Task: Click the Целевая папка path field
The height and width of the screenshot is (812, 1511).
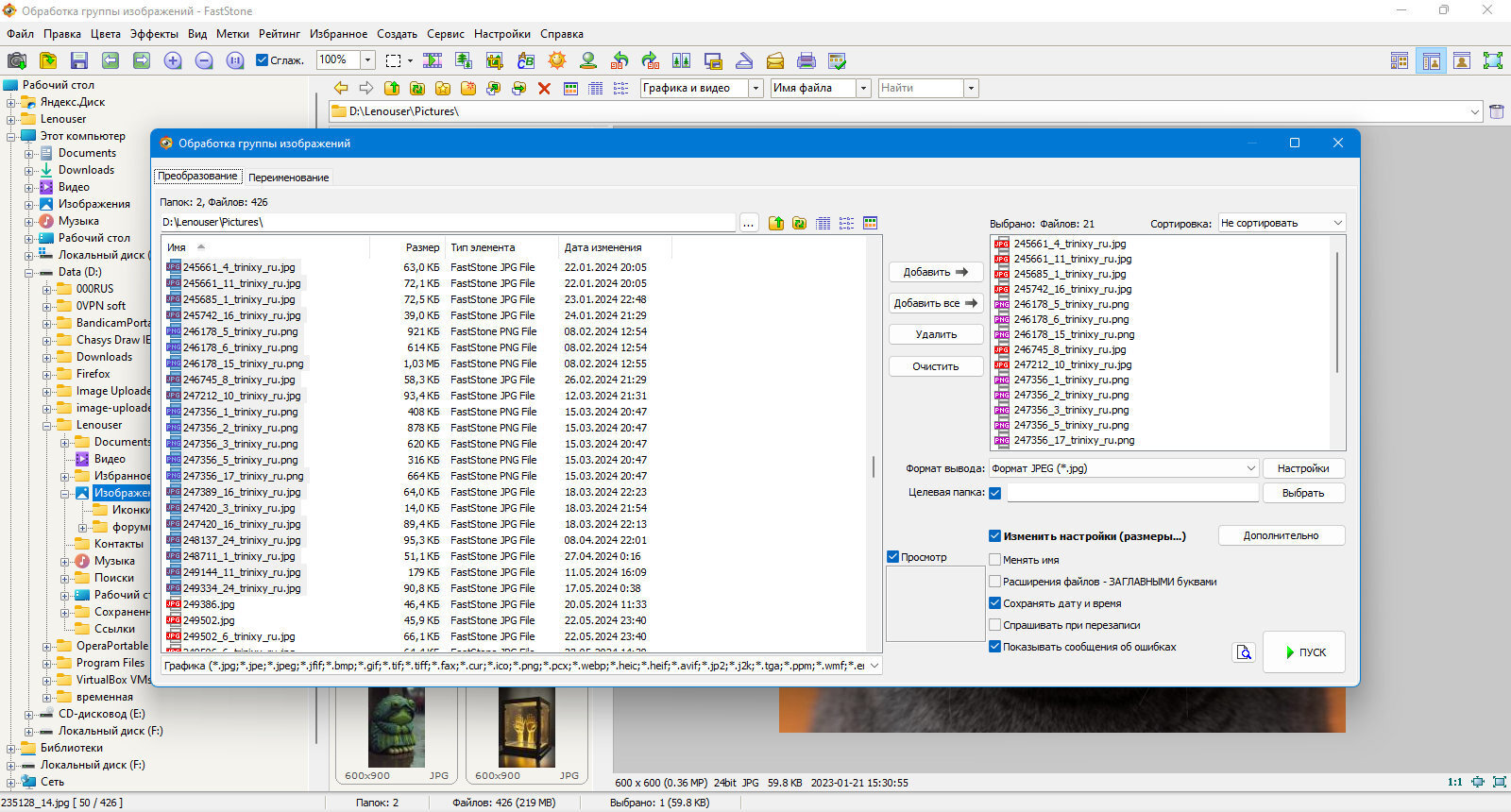Action: tap(1132, 493)
